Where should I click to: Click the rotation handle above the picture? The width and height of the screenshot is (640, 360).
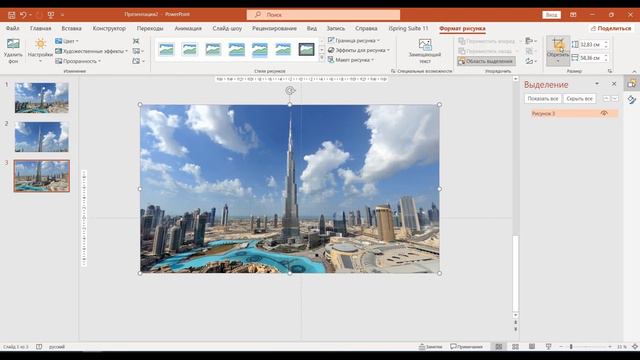tap(290, 91)
